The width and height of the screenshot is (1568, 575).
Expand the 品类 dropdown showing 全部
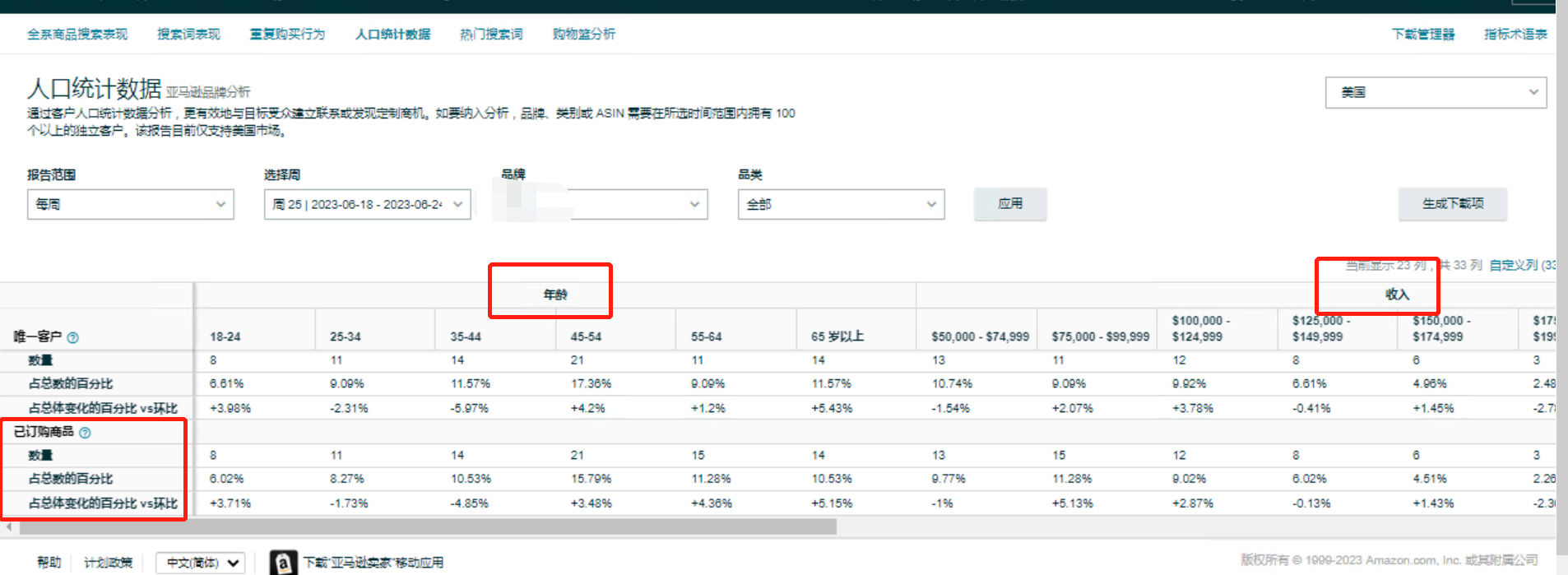tap(842, 204)
